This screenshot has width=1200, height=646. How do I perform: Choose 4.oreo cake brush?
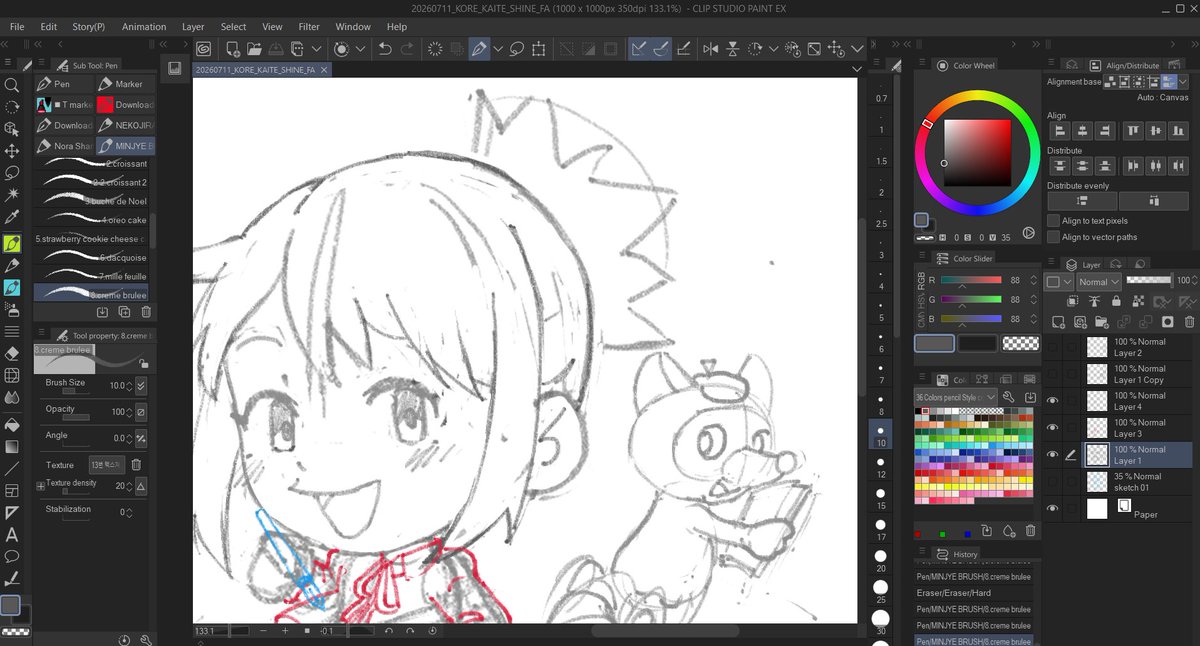point(91,220)
